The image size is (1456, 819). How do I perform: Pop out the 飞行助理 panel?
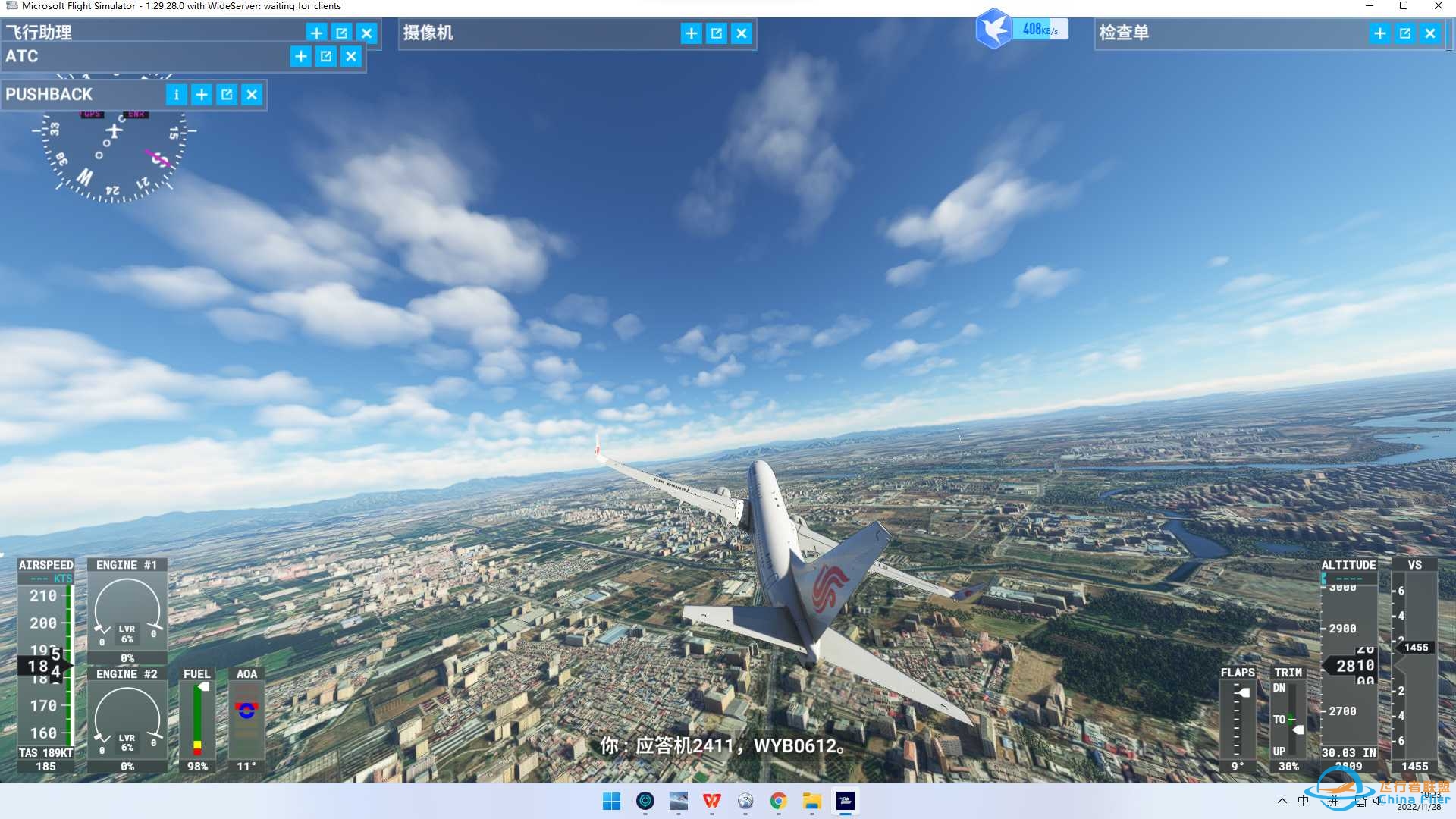341,33
